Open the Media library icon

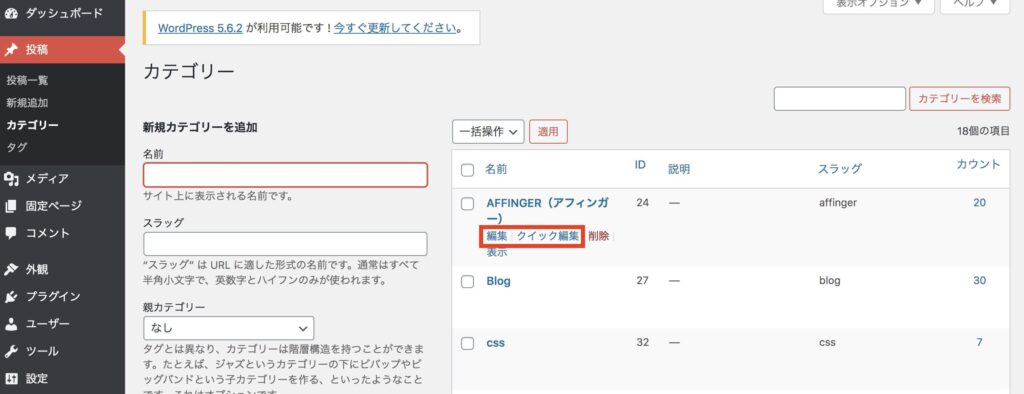click(x=10, y=178)
